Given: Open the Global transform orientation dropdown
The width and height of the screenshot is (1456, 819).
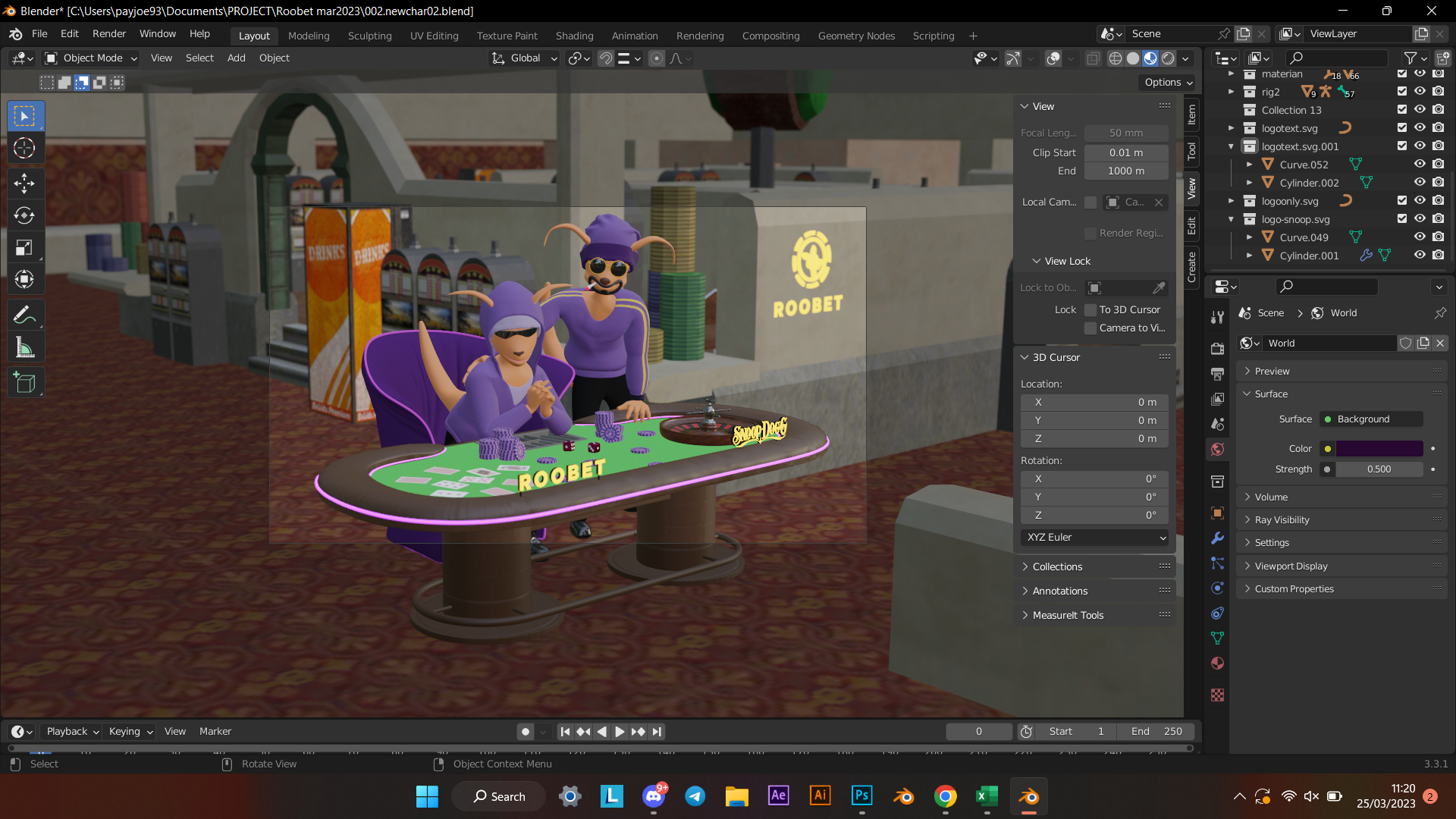Looking at the screenshot, I should [x=524, y=58].
